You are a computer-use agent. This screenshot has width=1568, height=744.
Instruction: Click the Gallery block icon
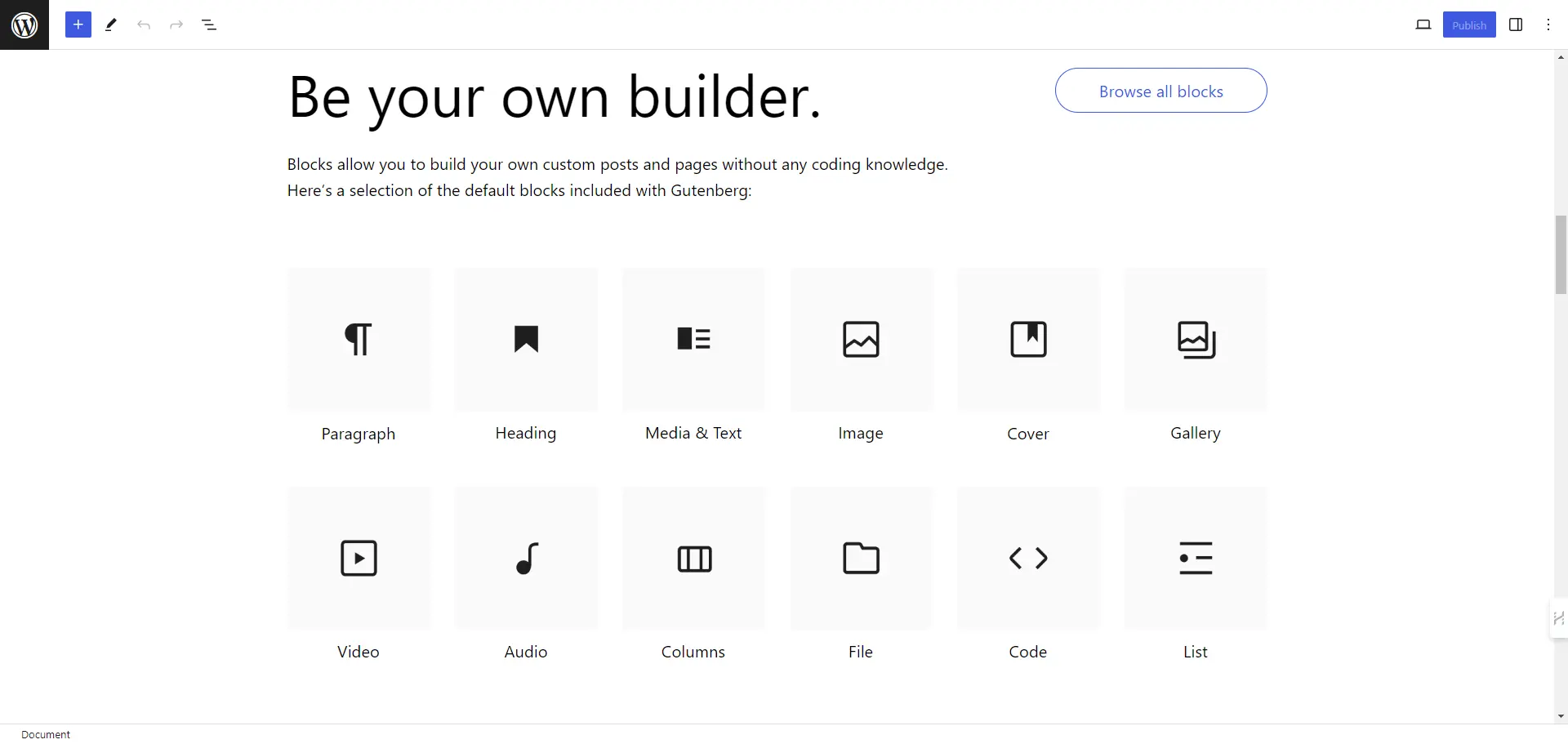[1196, 340]
